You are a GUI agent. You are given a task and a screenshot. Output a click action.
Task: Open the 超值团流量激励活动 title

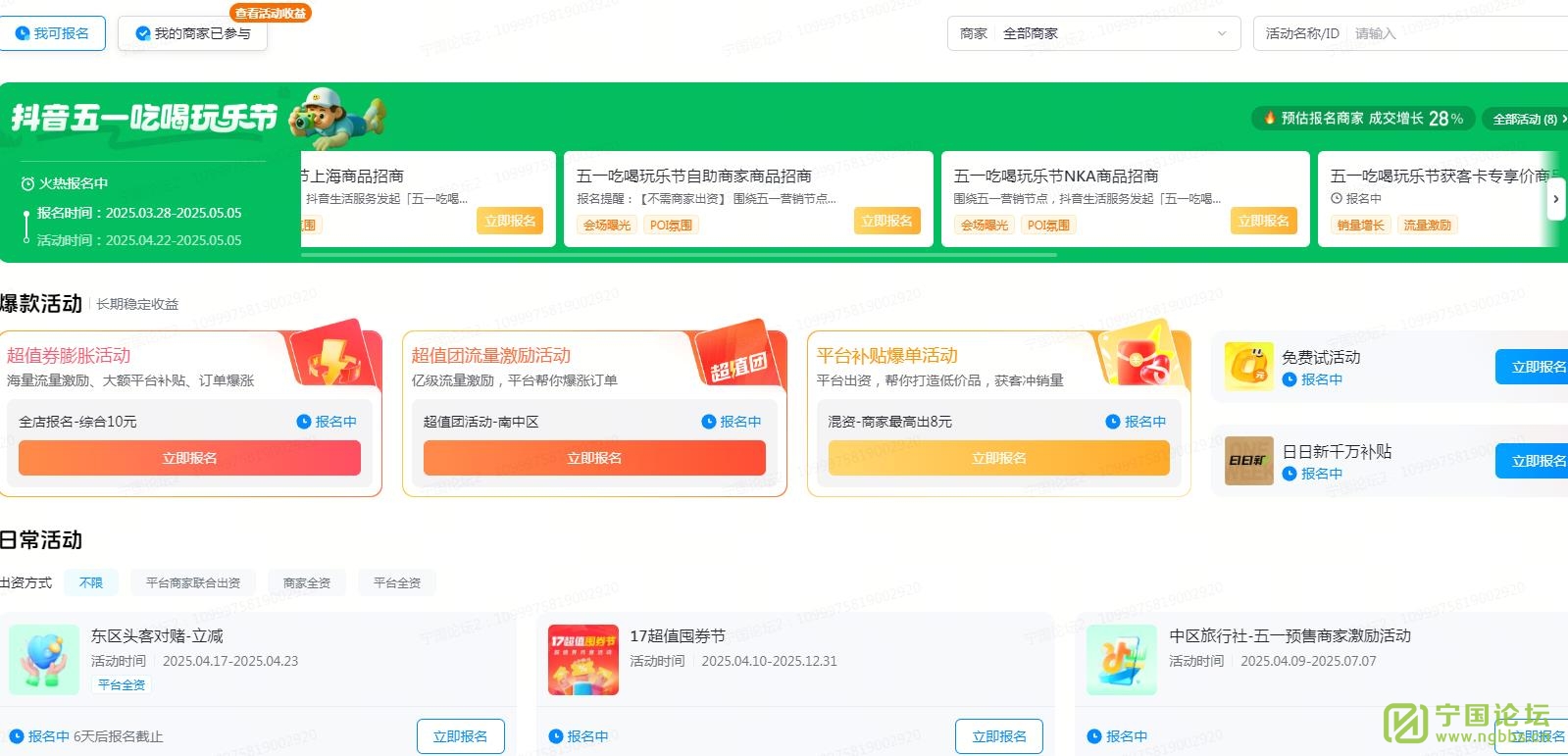[x=491, y=355]
